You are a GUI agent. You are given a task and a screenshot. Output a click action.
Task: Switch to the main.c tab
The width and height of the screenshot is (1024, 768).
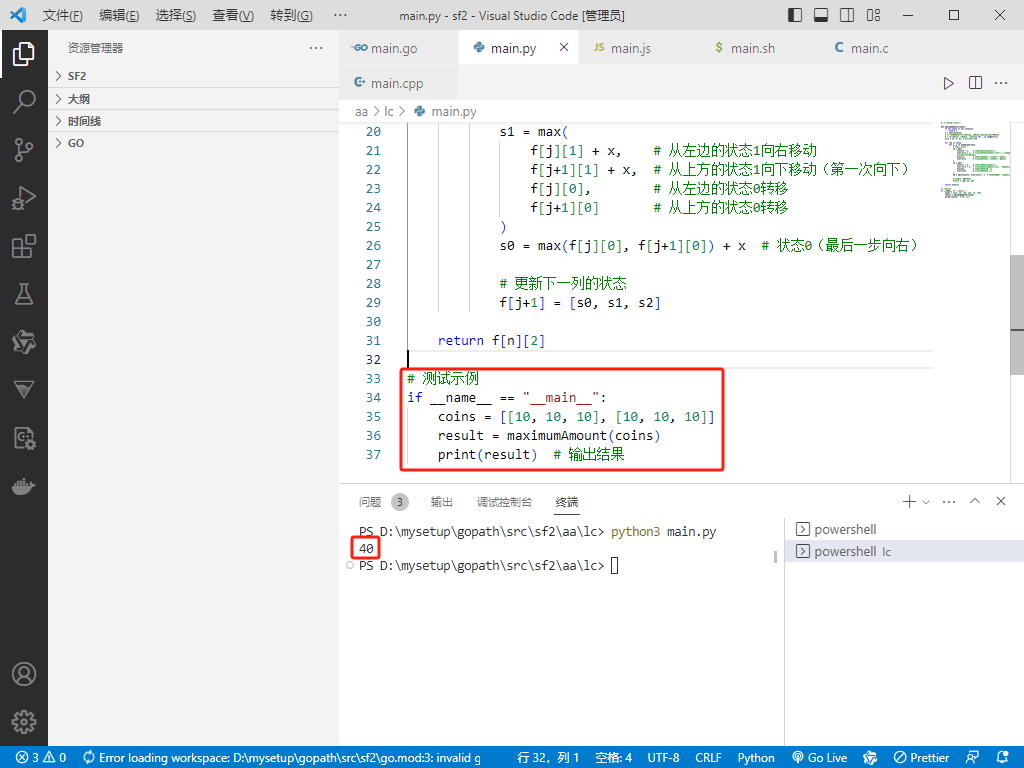tap(879, 48)
